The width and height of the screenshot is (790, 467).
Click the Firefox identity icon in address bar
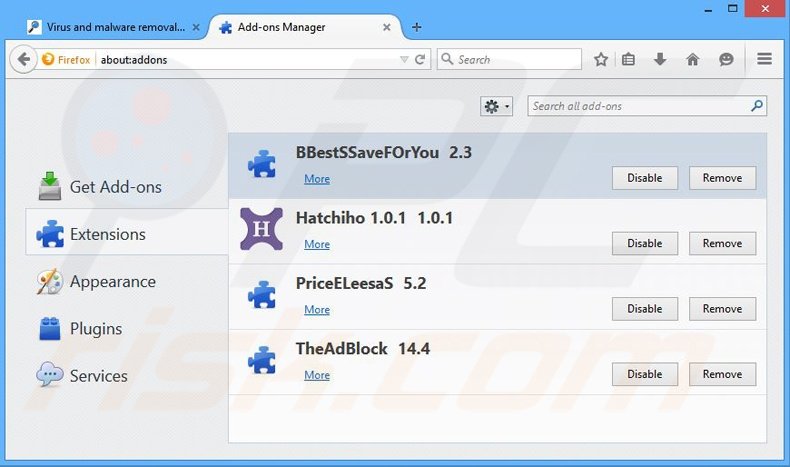pyautogui.click(x=48, y=59)
